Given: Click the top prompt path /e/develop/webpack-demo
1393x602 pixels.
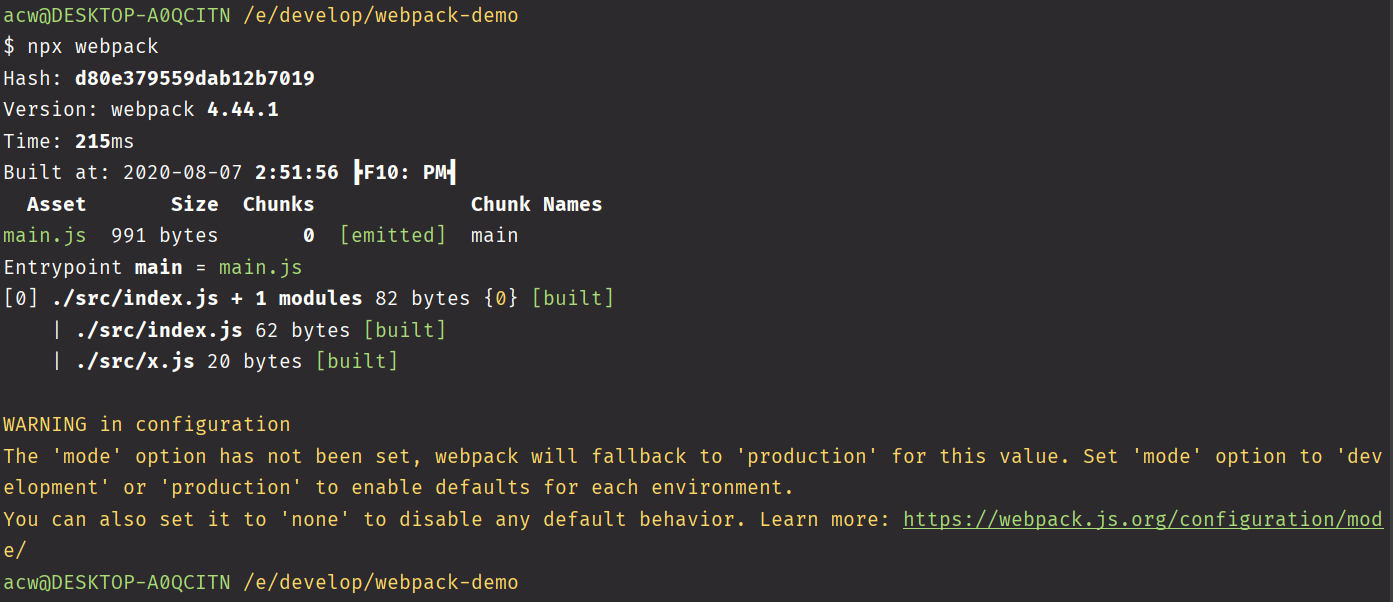Looking at the screenshot, I should coord(381,16).
